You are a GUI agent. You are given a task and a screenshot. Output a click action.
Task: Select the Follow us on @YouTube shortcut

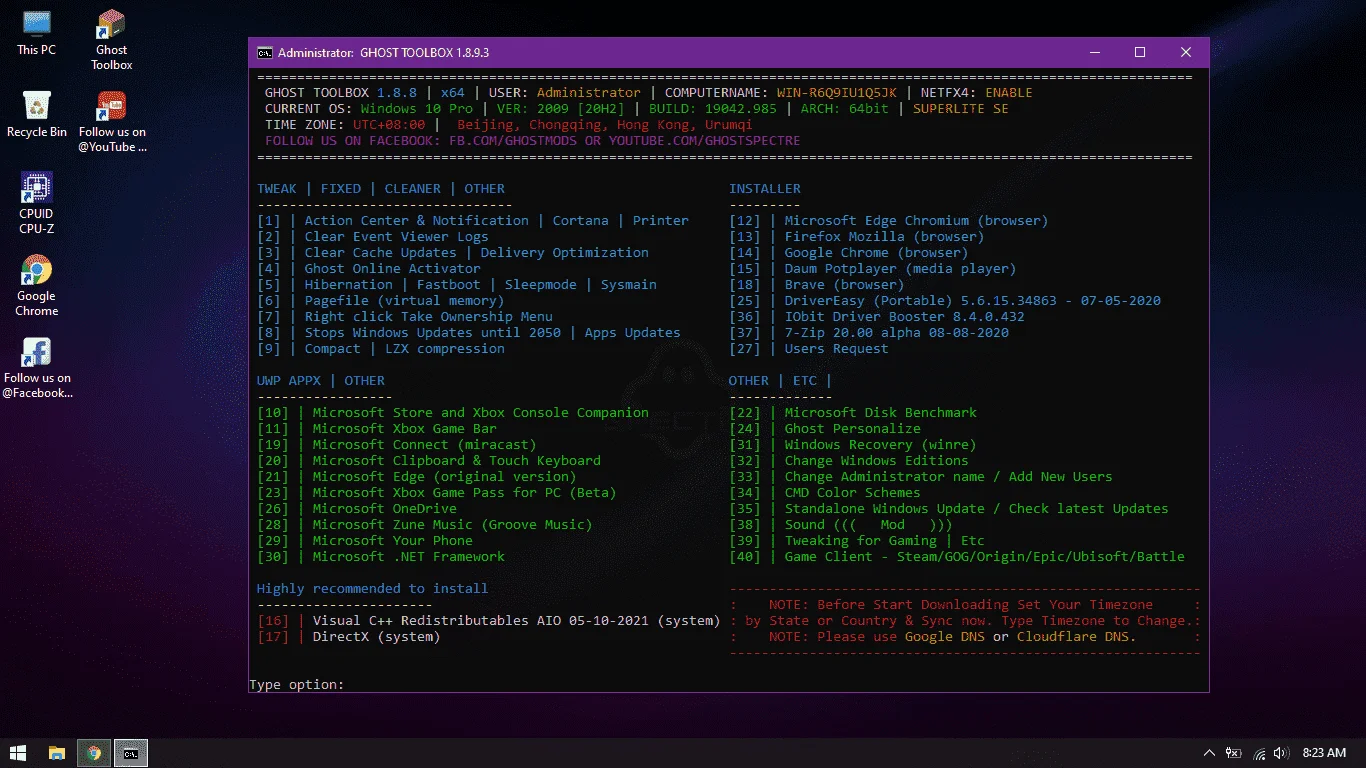[112, 122]
